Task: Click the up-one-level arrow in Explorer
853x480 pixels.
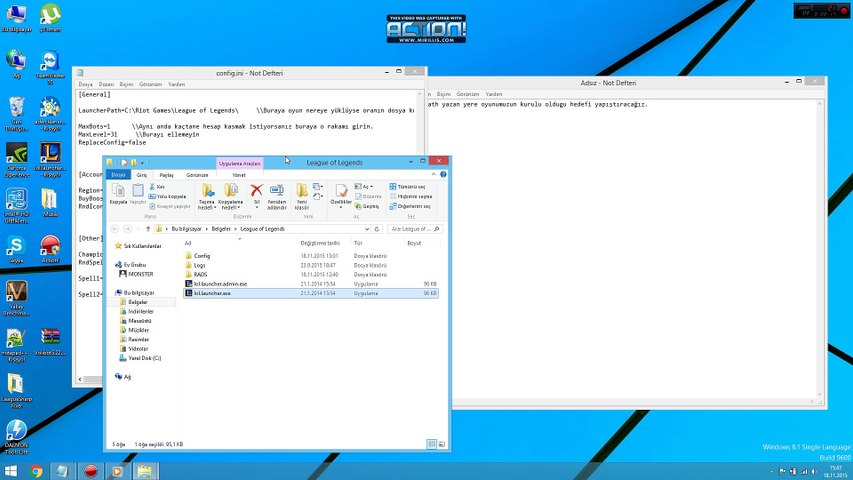Action: (x=147, y=229)
